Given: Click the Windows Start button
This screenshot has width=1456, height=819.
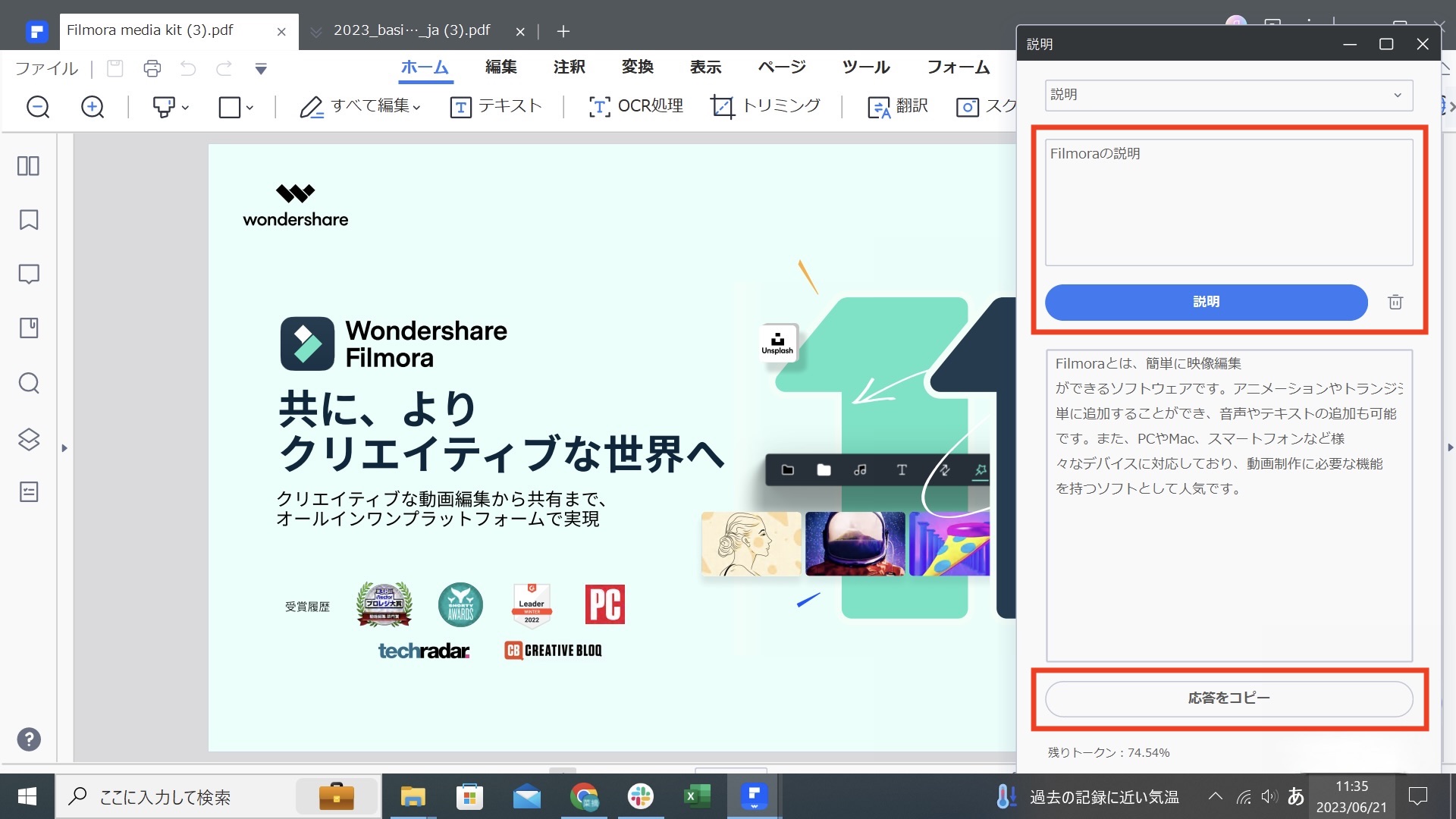Looking at the screenshot, I should [x=27, y=796].
